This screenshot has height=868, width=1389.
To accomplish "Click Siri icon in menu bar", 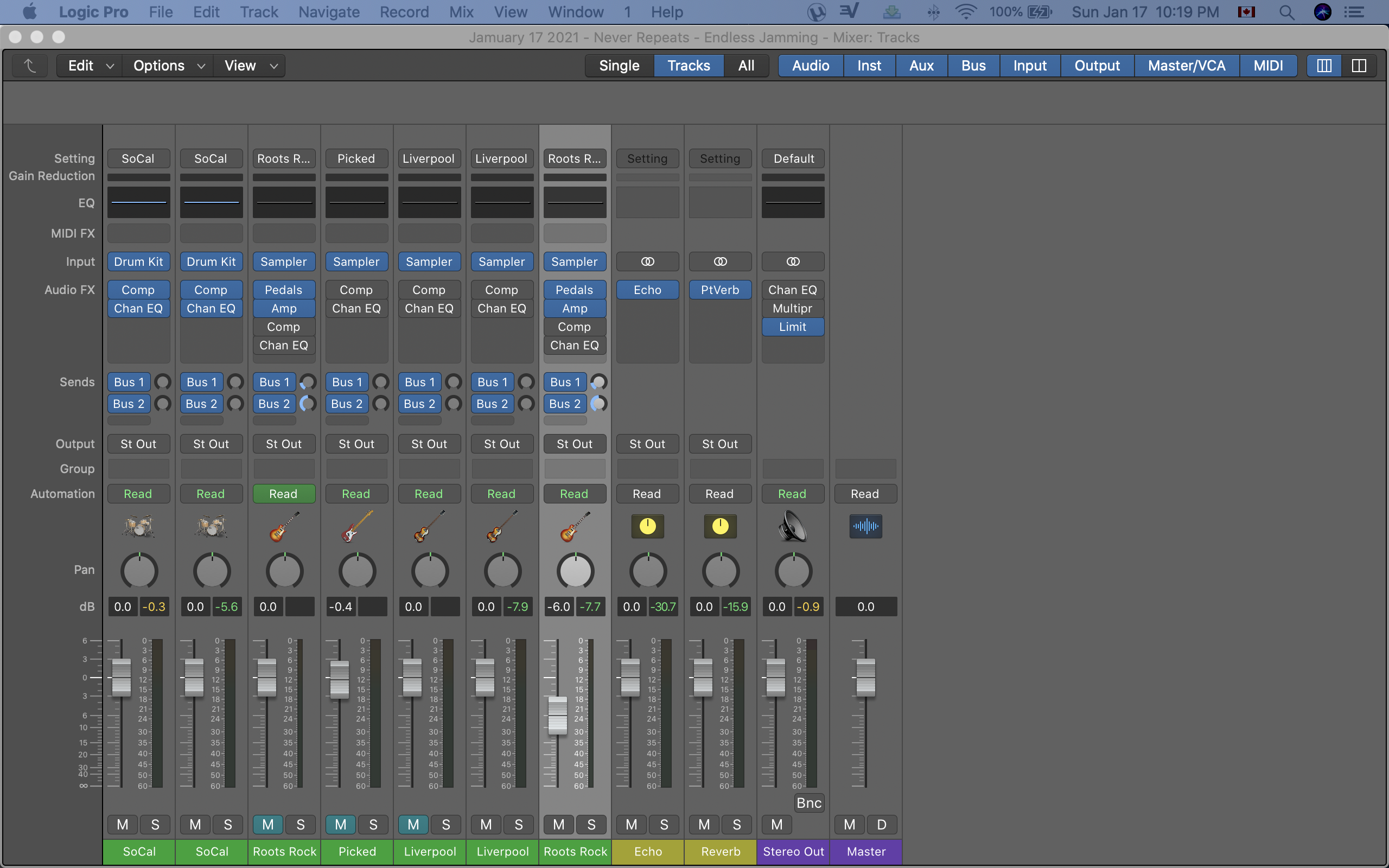I will (1322, 12).
